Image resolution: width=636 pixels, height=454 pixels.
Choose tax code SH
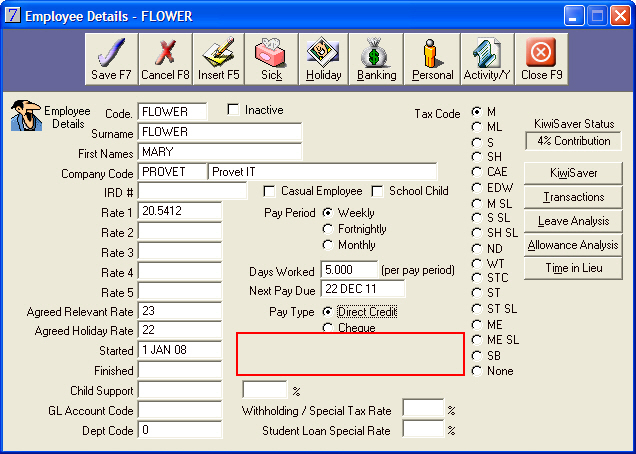pos(477,157)
